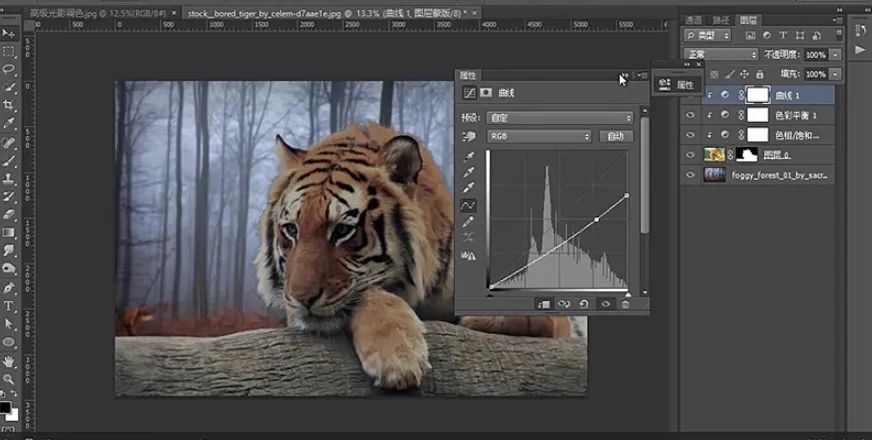Viewport: 872px width, 440px height.
Task: Hide the foggy_forest background layer
Action: pos(691,175)
